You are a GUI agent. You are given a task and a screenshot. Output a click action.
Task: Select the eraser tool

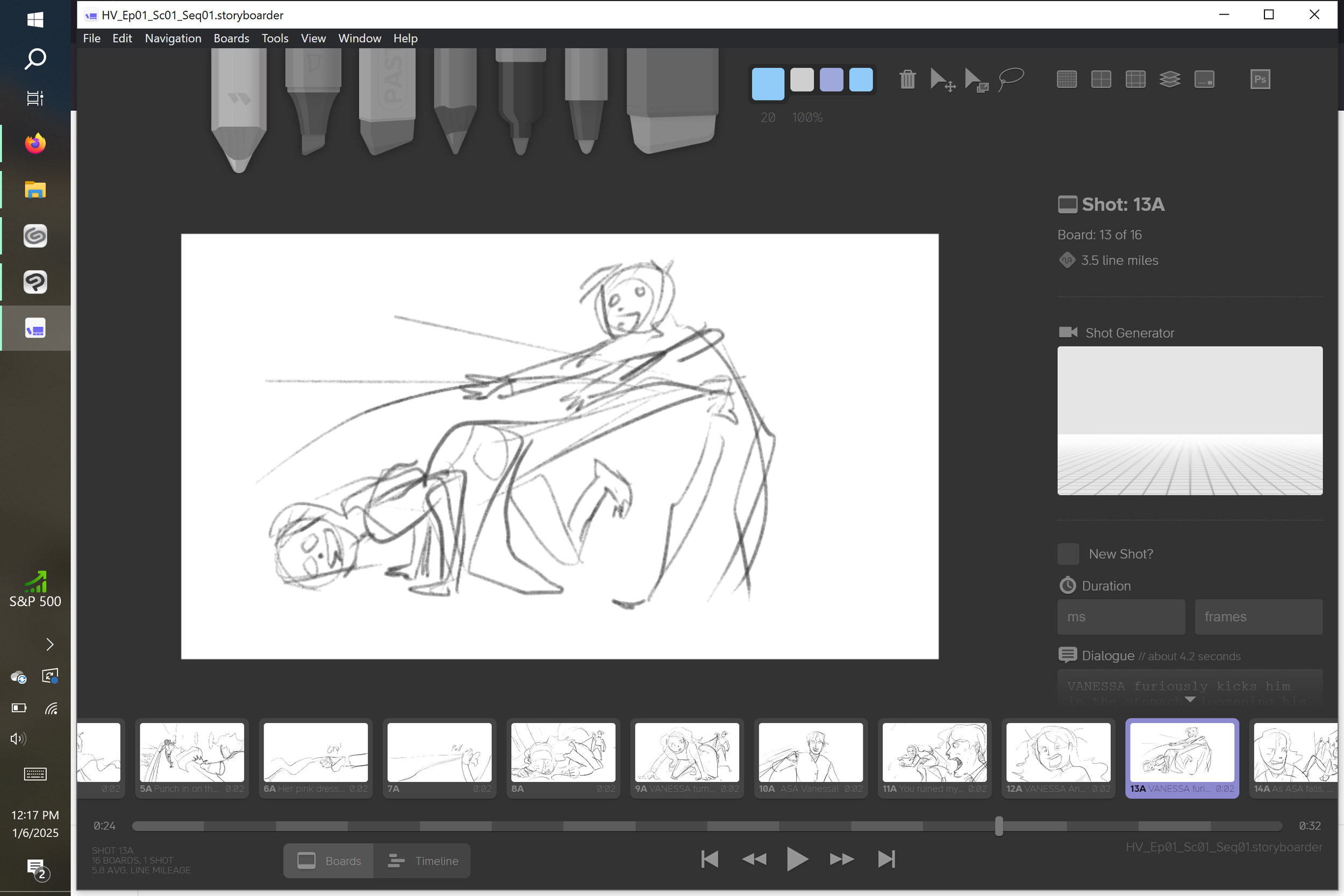tap(671, 100)
